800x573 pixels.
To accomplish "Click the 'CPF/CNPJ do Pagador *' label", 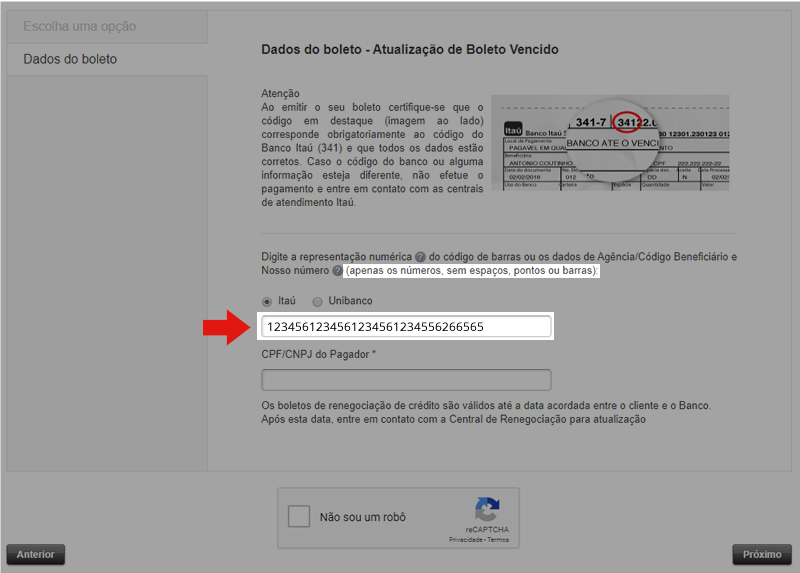I will [x=318, y=354].
